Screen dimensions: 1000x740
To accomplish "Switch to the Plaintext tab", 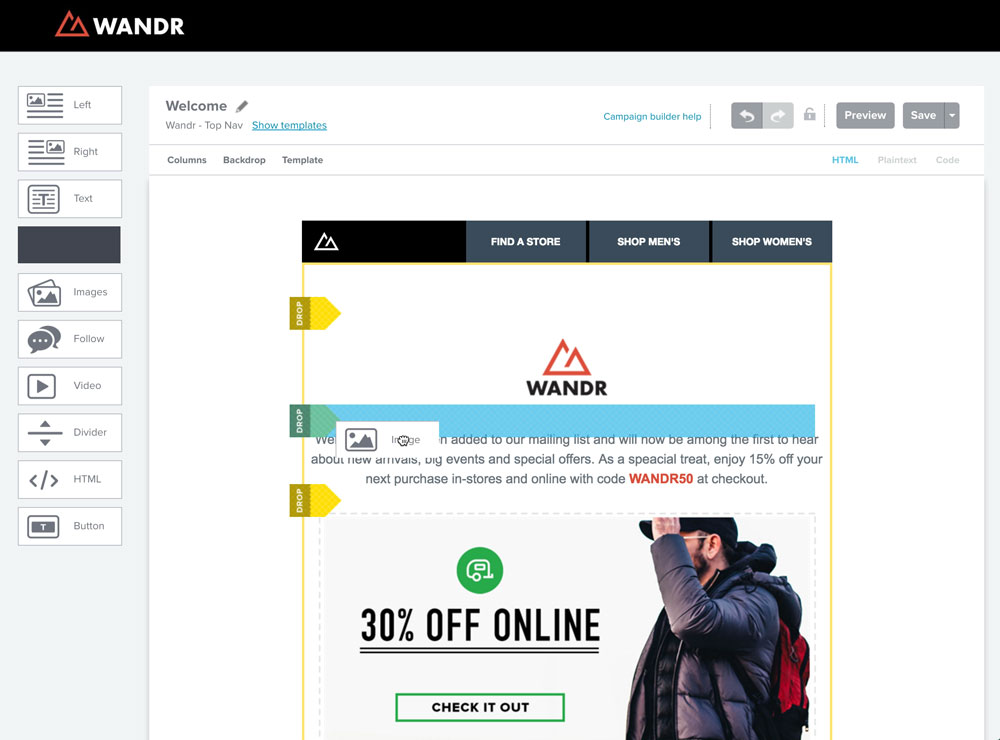I will pyautogui.click(x=897, y=160).
